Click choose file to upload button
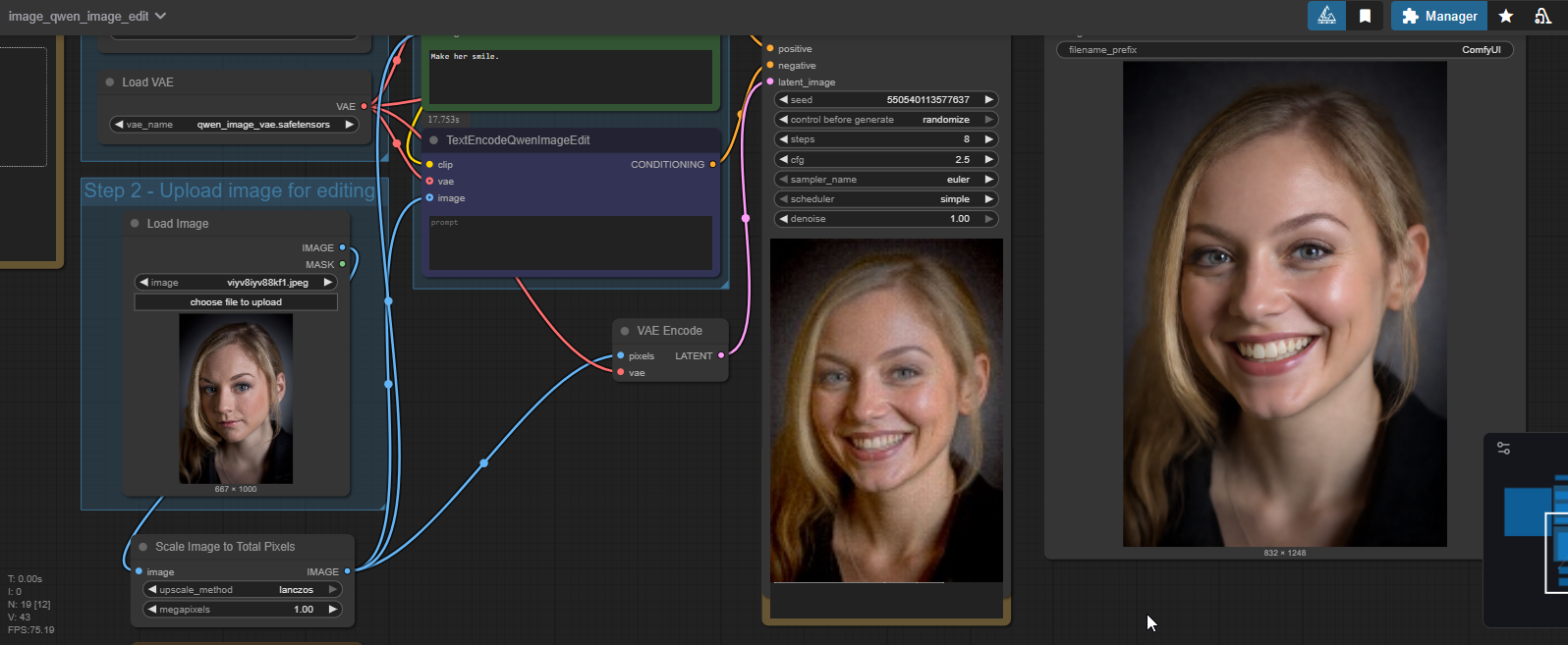1568x645 pixels. [x=236, y=302]
